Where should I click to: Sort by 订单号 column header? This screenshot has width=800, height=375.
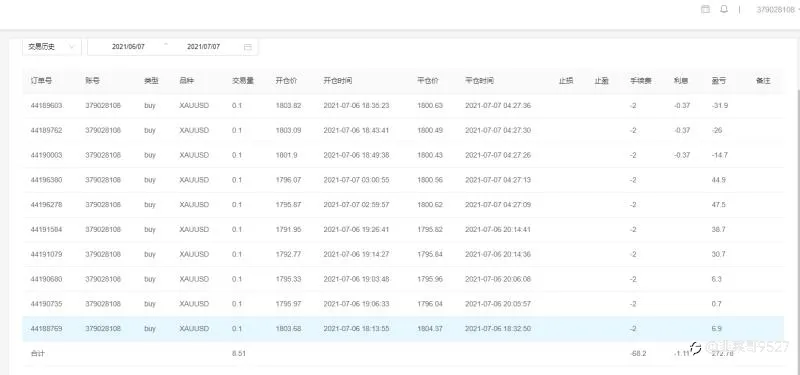point(41,81)
